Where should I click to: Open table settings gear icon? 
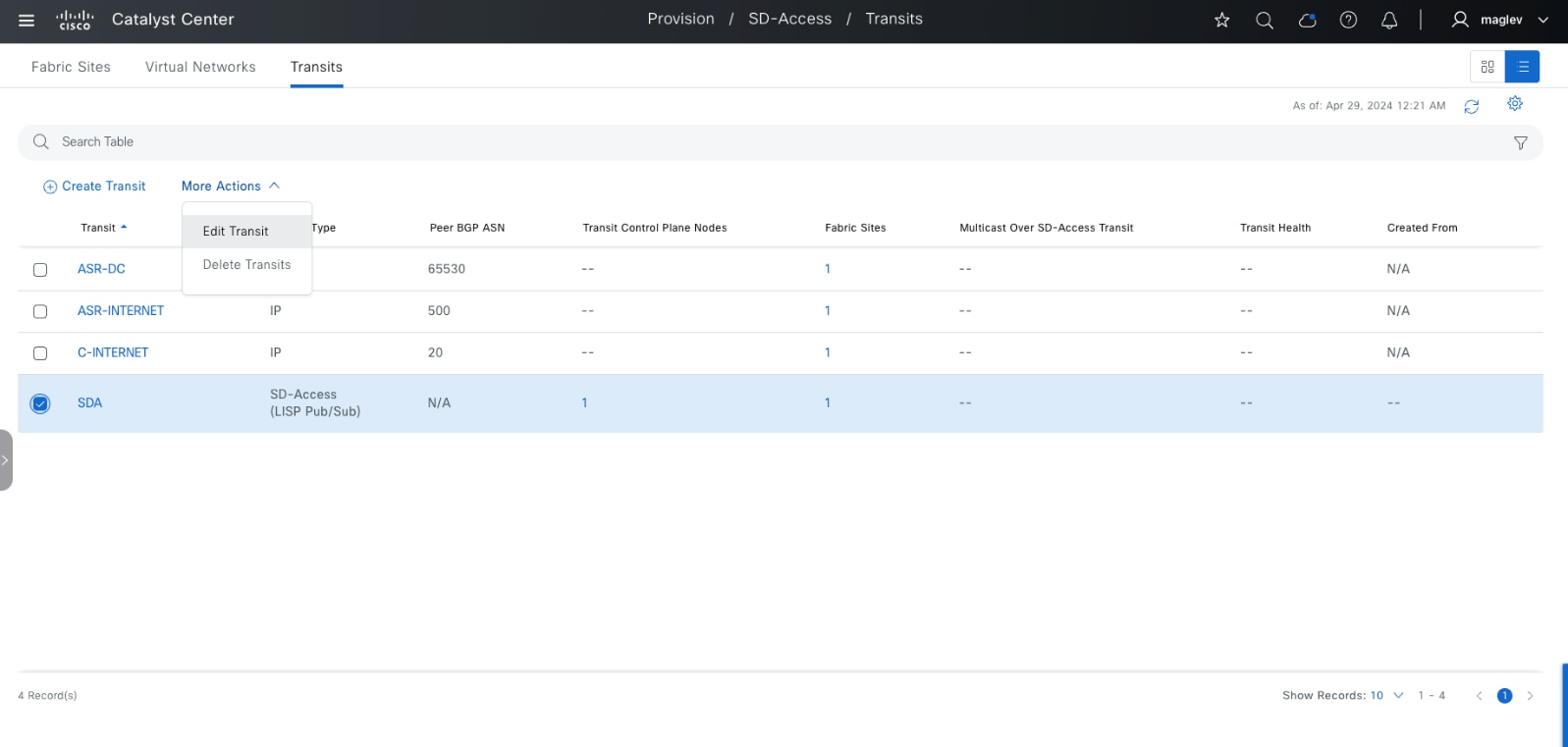click(x=1515, y=103)
